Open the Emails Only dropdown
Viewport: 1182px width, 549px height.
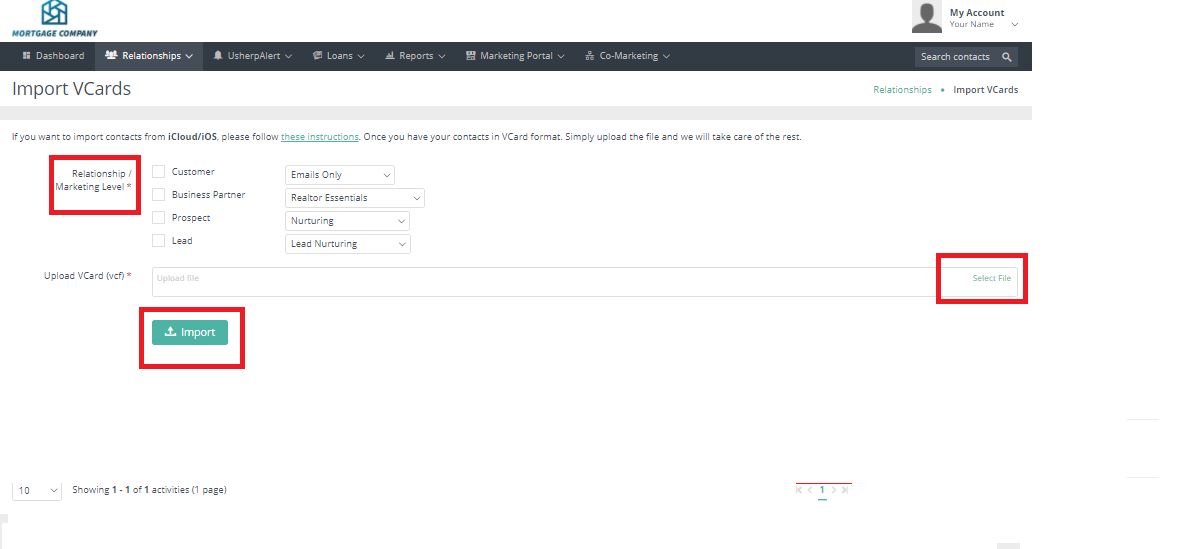(340, 175)
